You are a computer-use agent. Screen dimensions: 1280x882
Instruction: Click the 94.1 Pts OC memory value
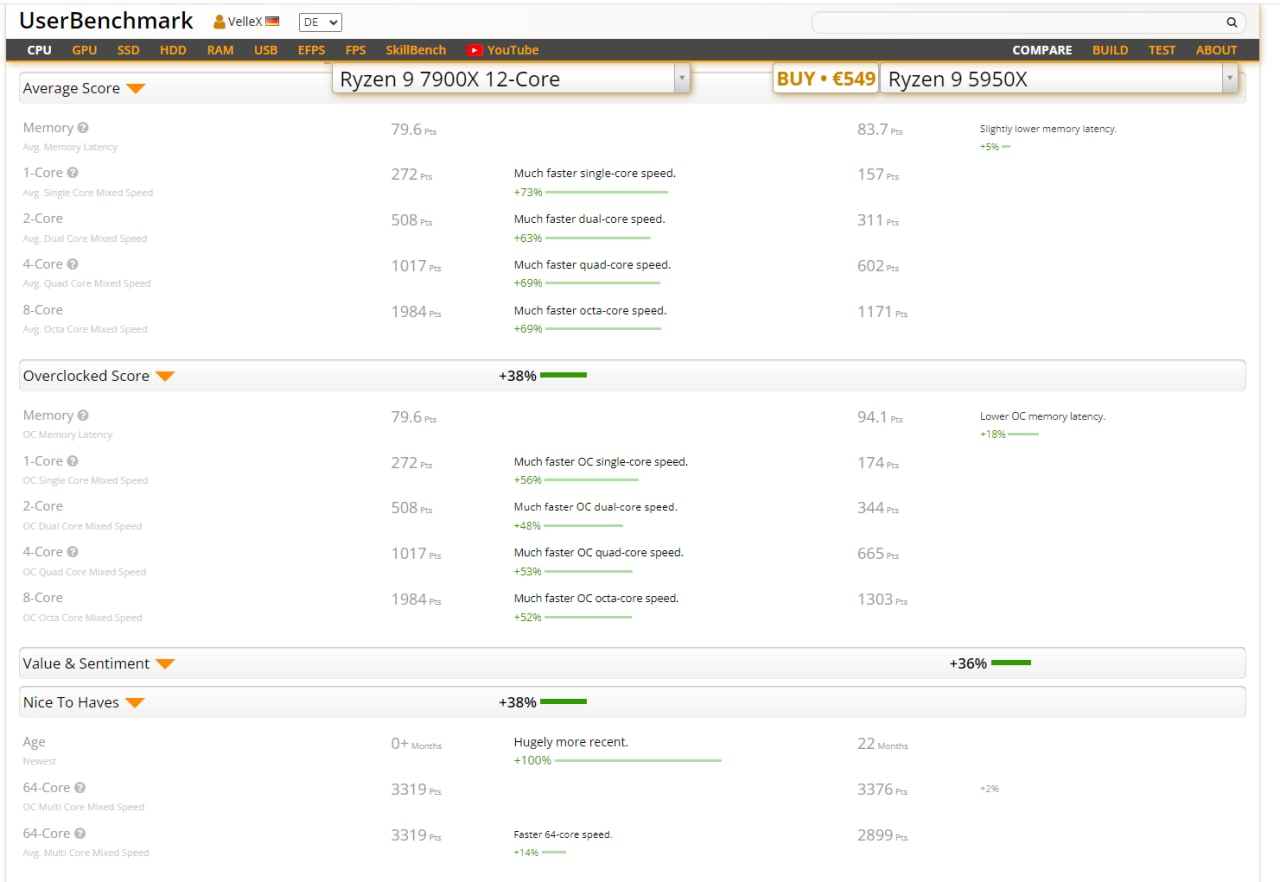pyautogui.click(x=880, y=417)
